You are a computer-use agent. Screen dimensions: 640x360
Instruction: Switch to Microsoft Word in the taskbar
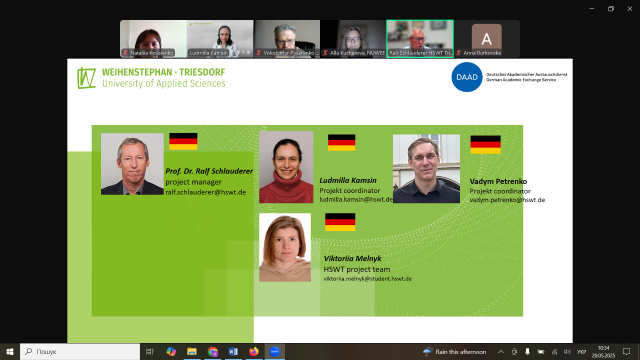[x=233, y=351]
